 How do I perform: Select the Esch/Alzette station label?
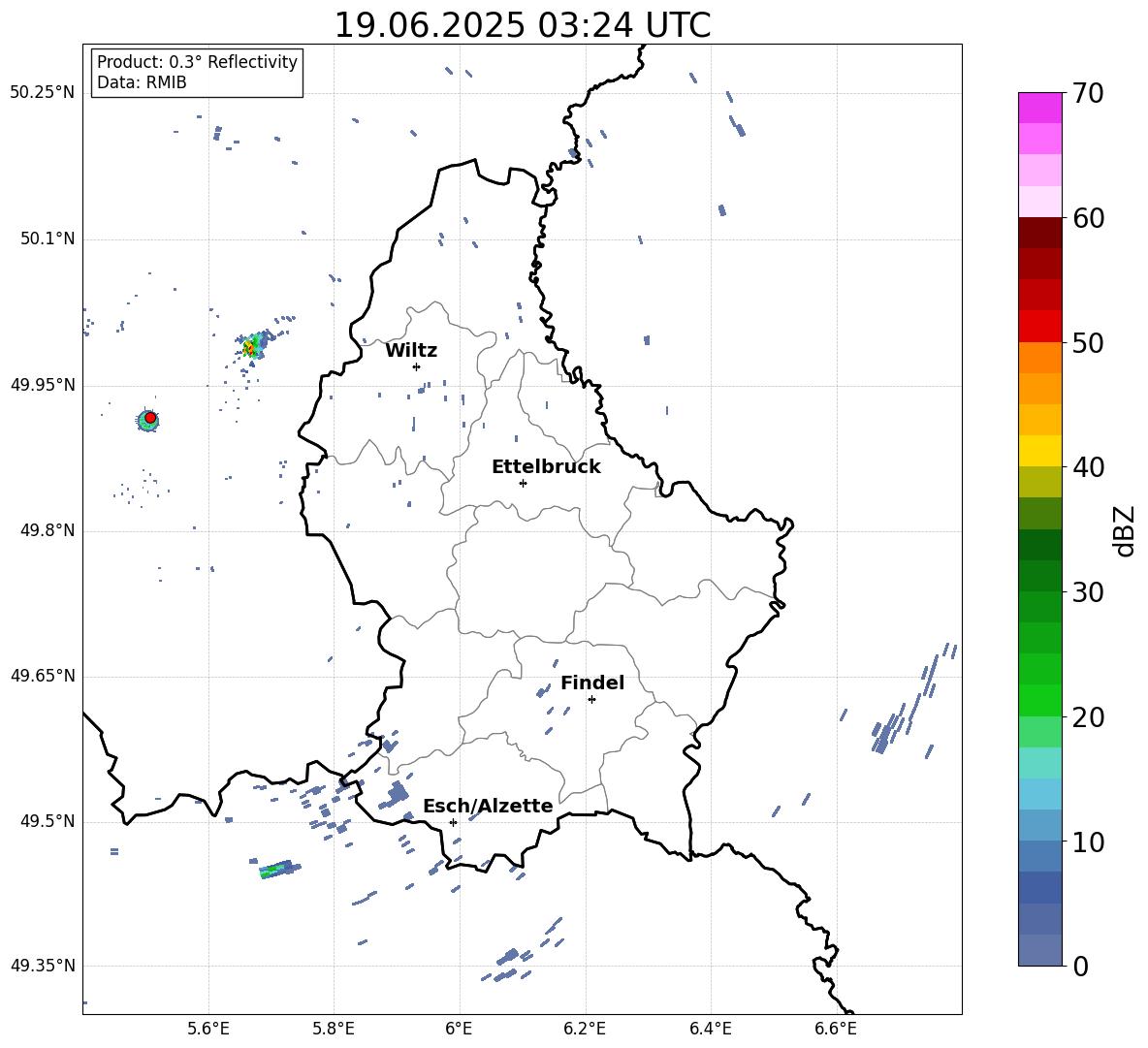click(488, 807)
